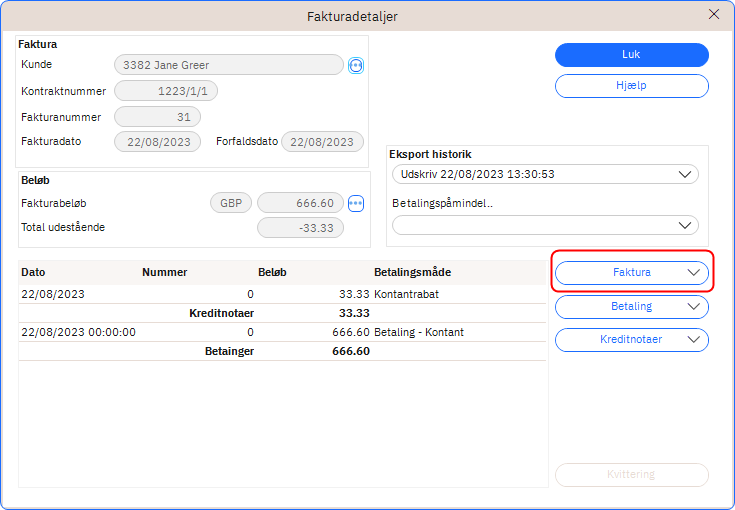Select the Kontantrabat credit note row
This screenshot has width=735, height=510.
283,294
